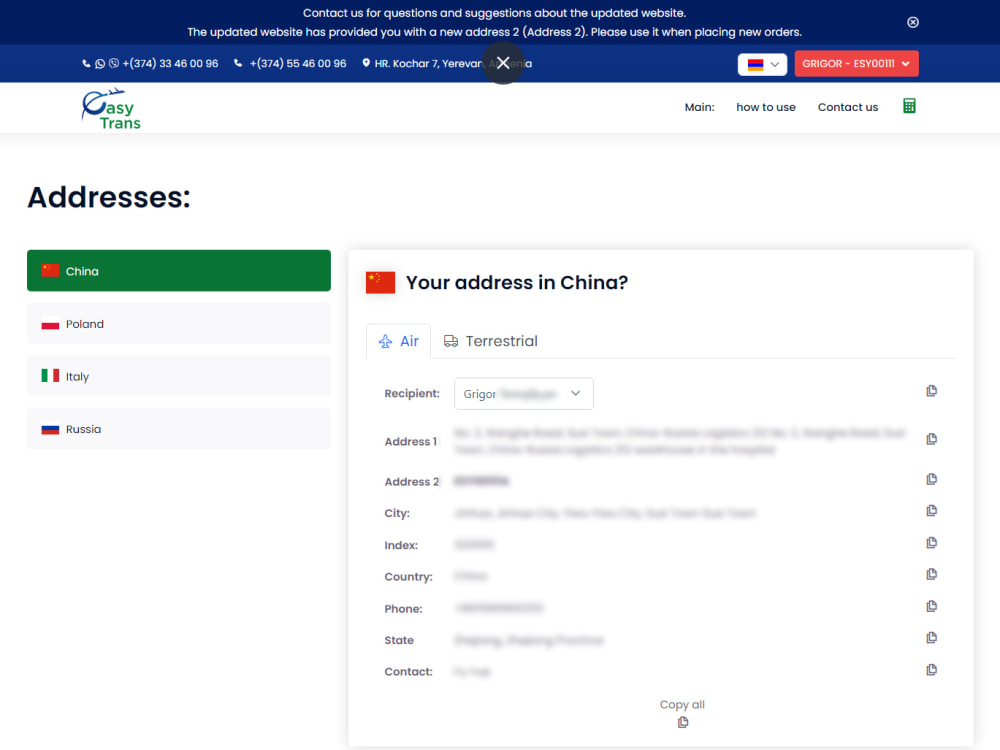Copy the Address 1 value
1000x750 pixels.
click(x=931, y=439)
